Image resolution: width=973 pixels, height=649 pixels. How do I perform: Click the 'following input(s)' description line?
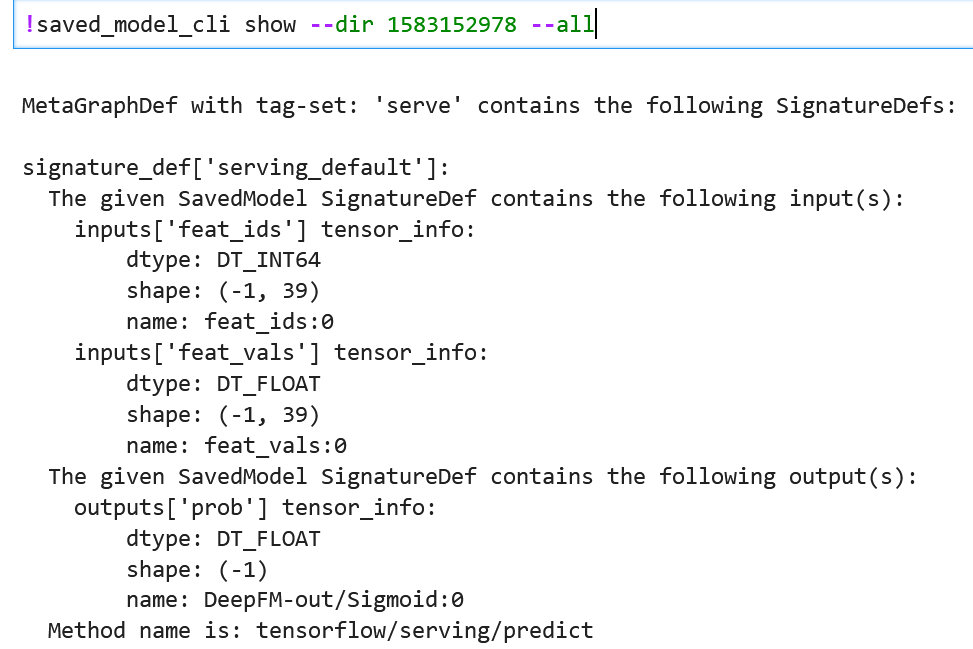tap(476, 198)
